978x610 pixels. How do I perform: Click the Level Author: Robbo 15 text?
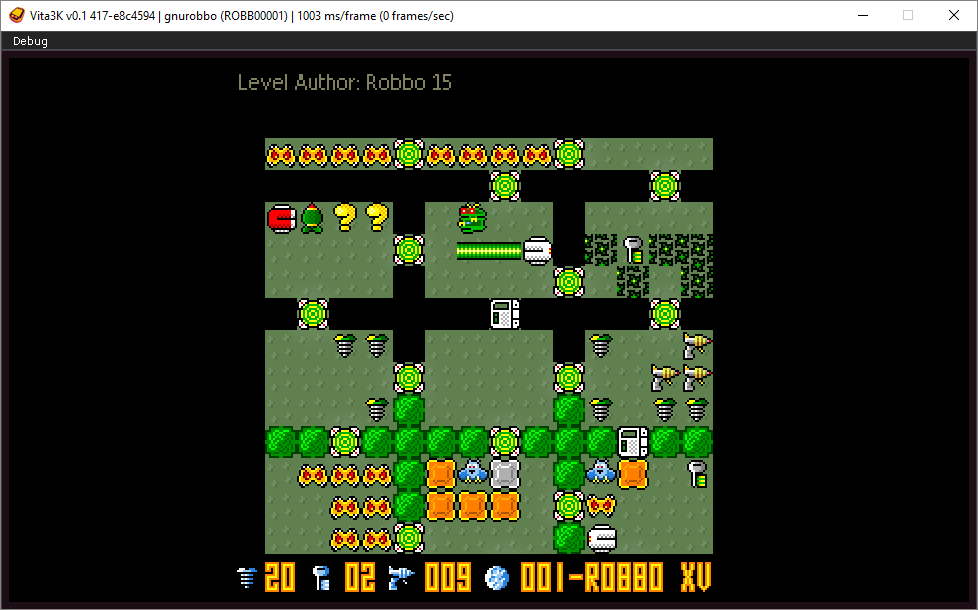[345, 82]
